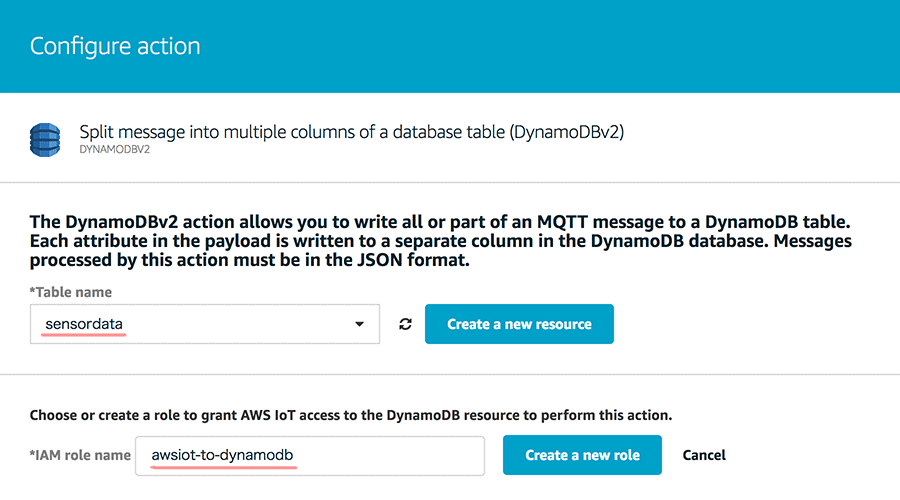
Task: Click the Choose or create a role text
Action: [351, 415]
